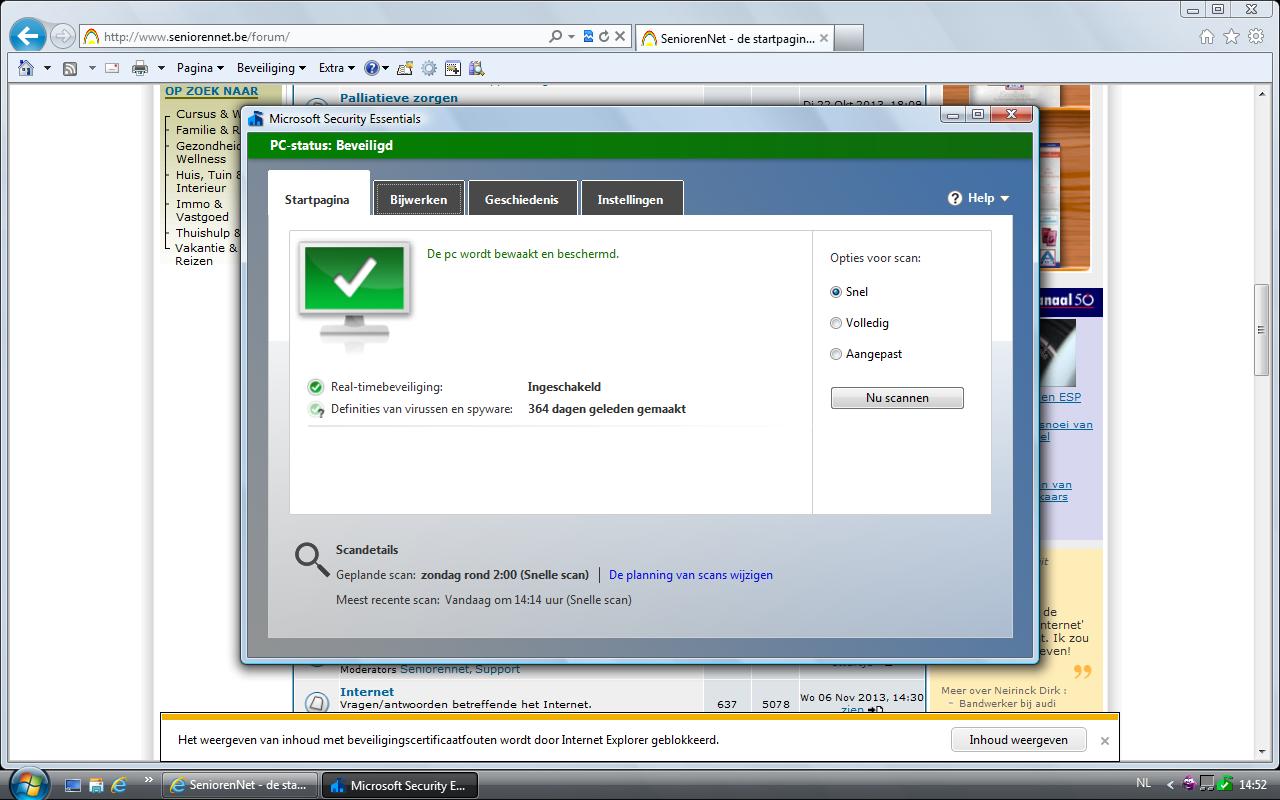The height and width of the screenshot is (800, 1280).
Task: Click the 'PC-status: Beveiligd' status text
Action: tap(331, 146)
